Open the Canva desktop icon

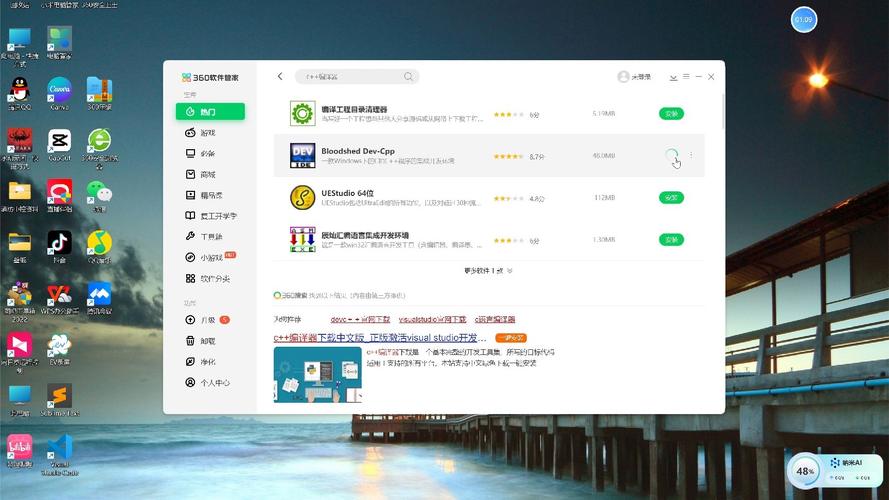[60, 94]
